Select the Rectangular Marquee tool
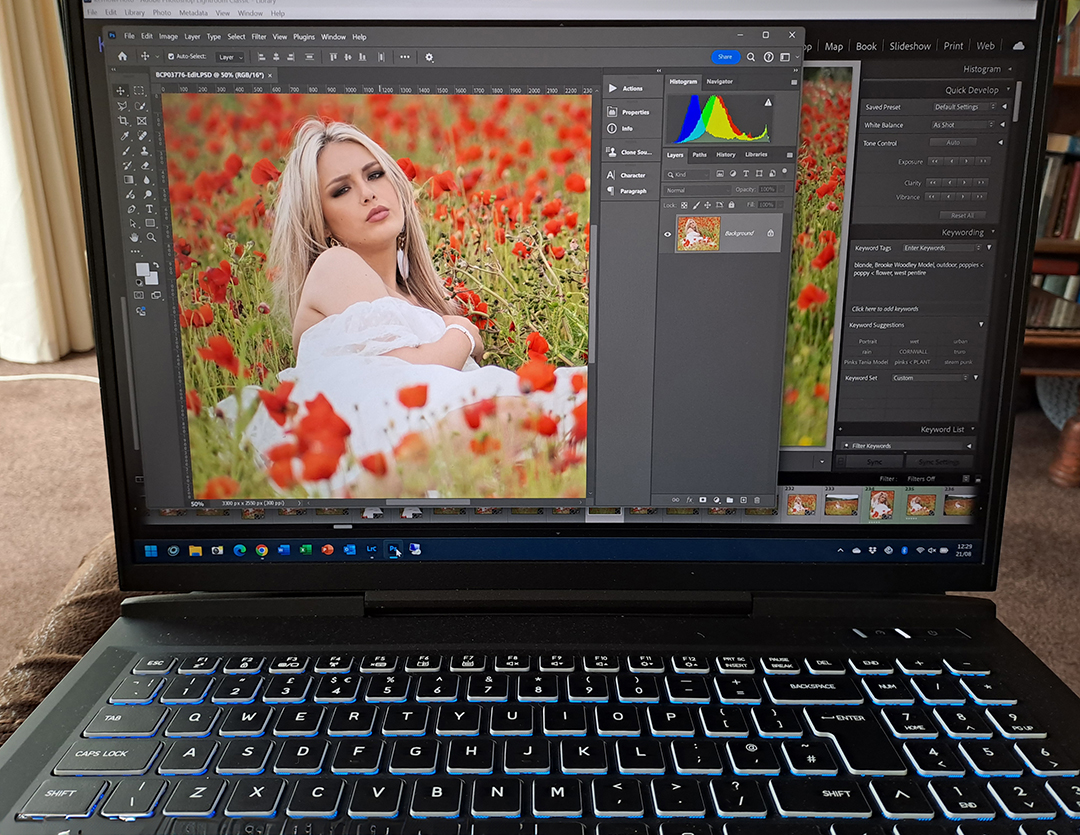1080x835 pixels. 139,90
